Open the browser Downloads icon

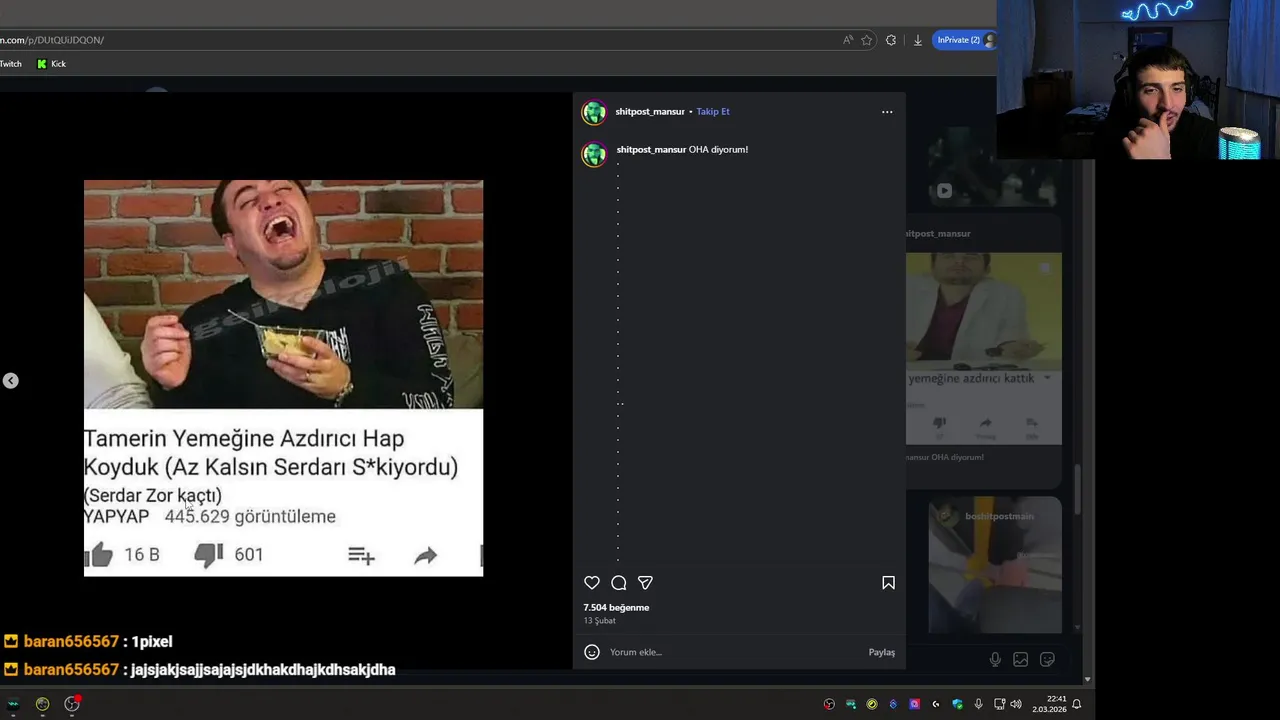tap(918, 40)
